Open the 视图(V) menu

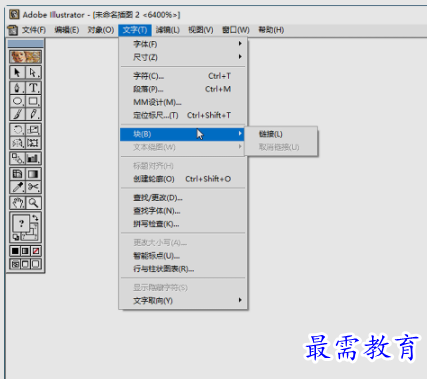point(201,30)
